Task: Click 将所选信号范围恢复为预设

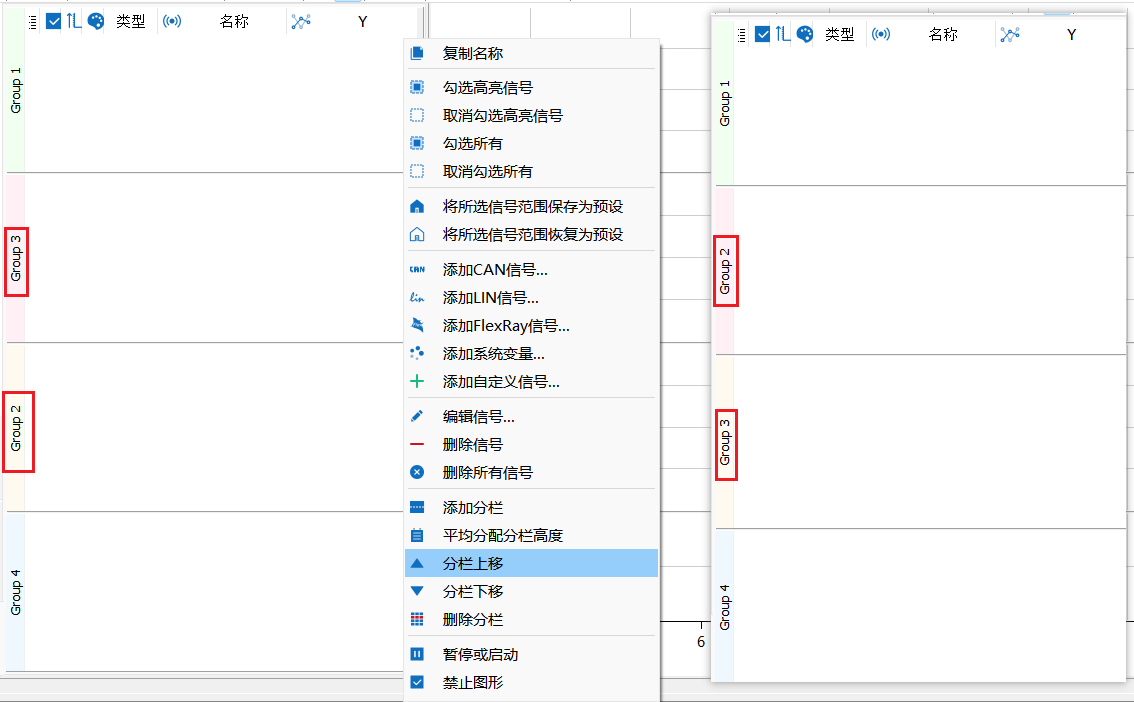Action: (531, 234)
